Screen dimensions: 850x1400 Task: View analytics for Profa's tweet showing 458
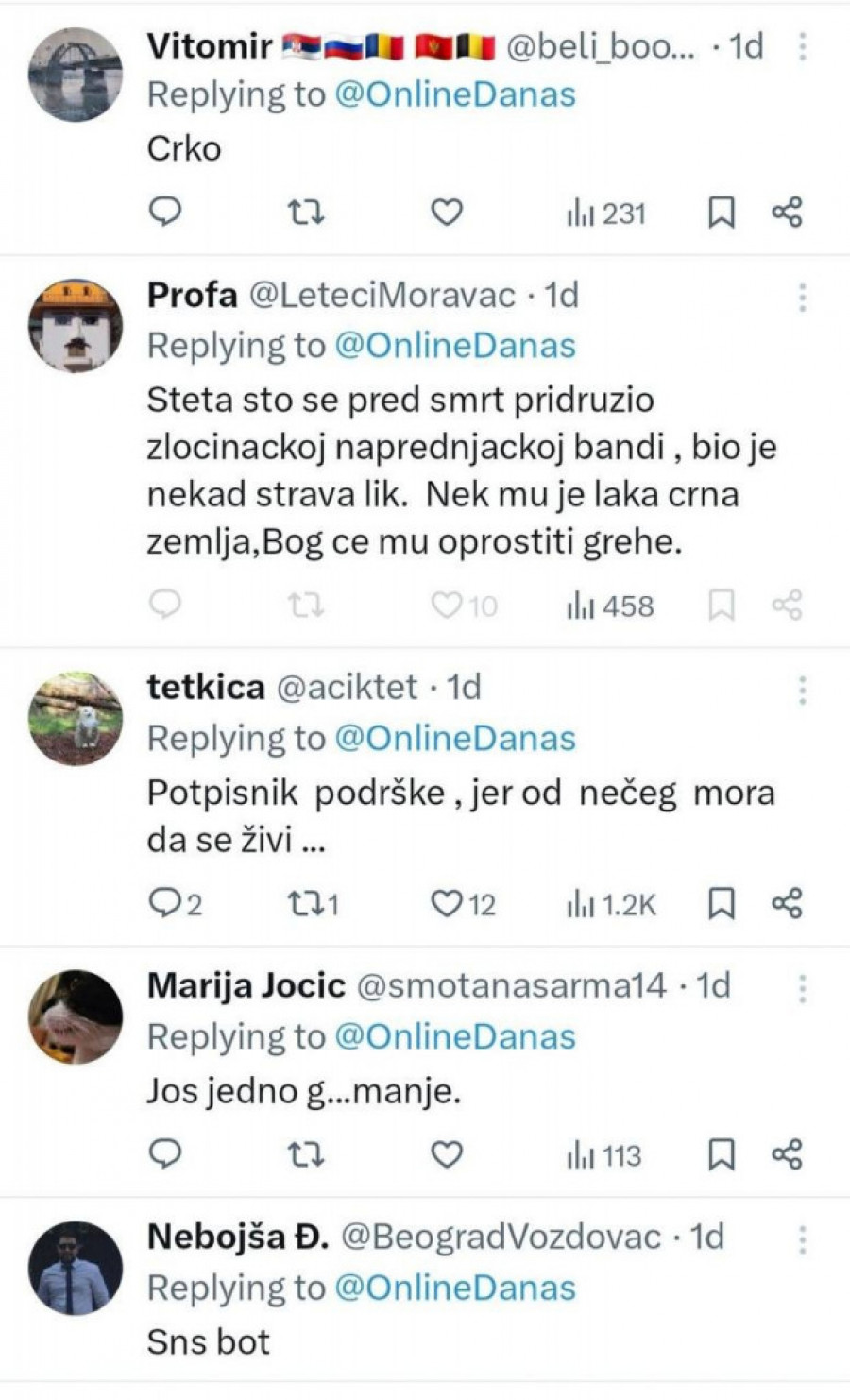click(x=609, y=606)
